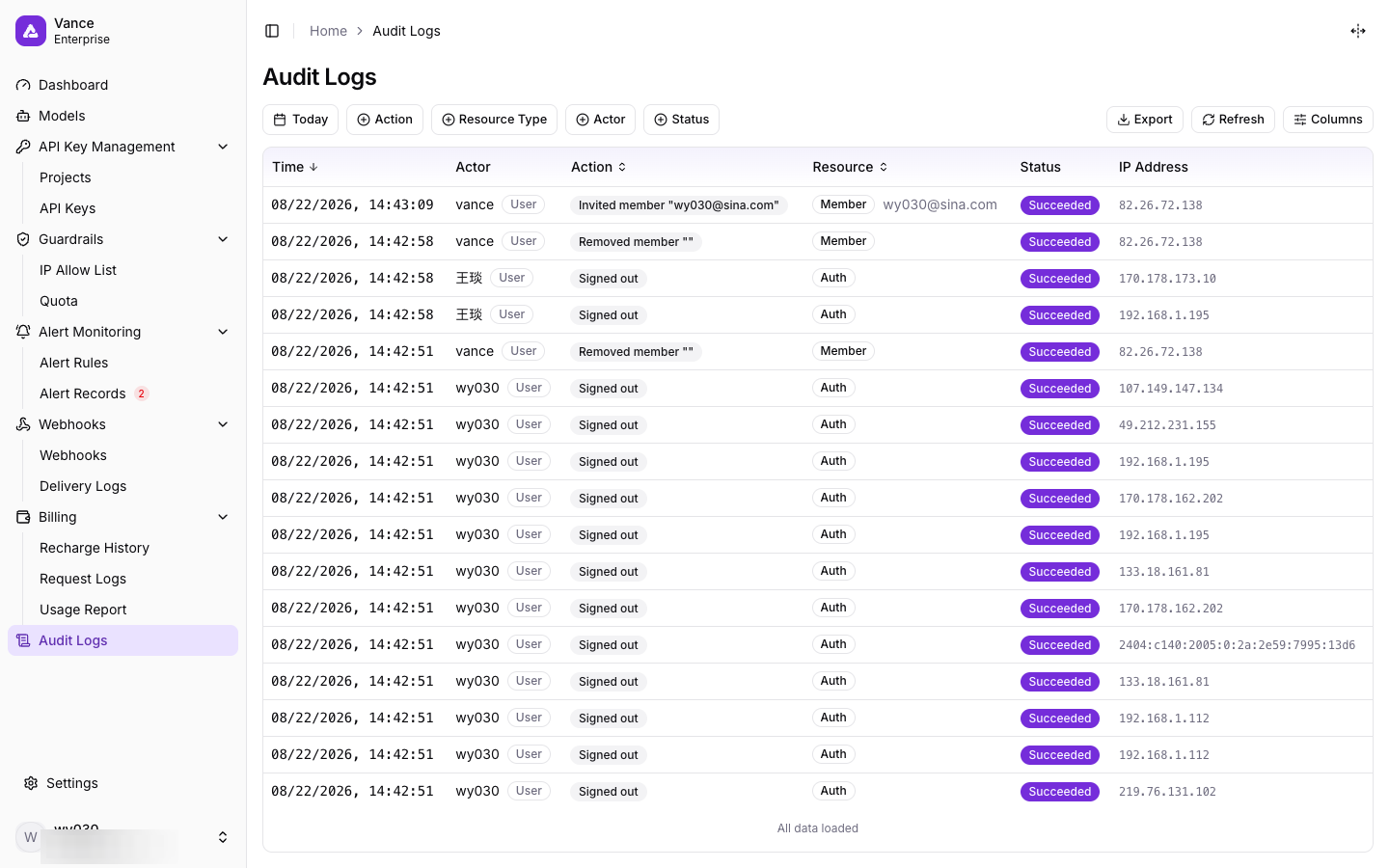Click the Alert Monitoring alarm icon
The height and width of the screenshot is (868, 1389).
click(x=23, y=332)
